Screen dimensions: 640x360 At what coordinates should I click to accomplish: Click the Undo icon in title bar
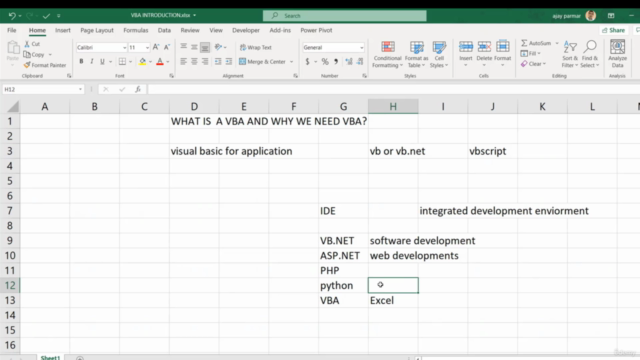(x=12, y=16)
